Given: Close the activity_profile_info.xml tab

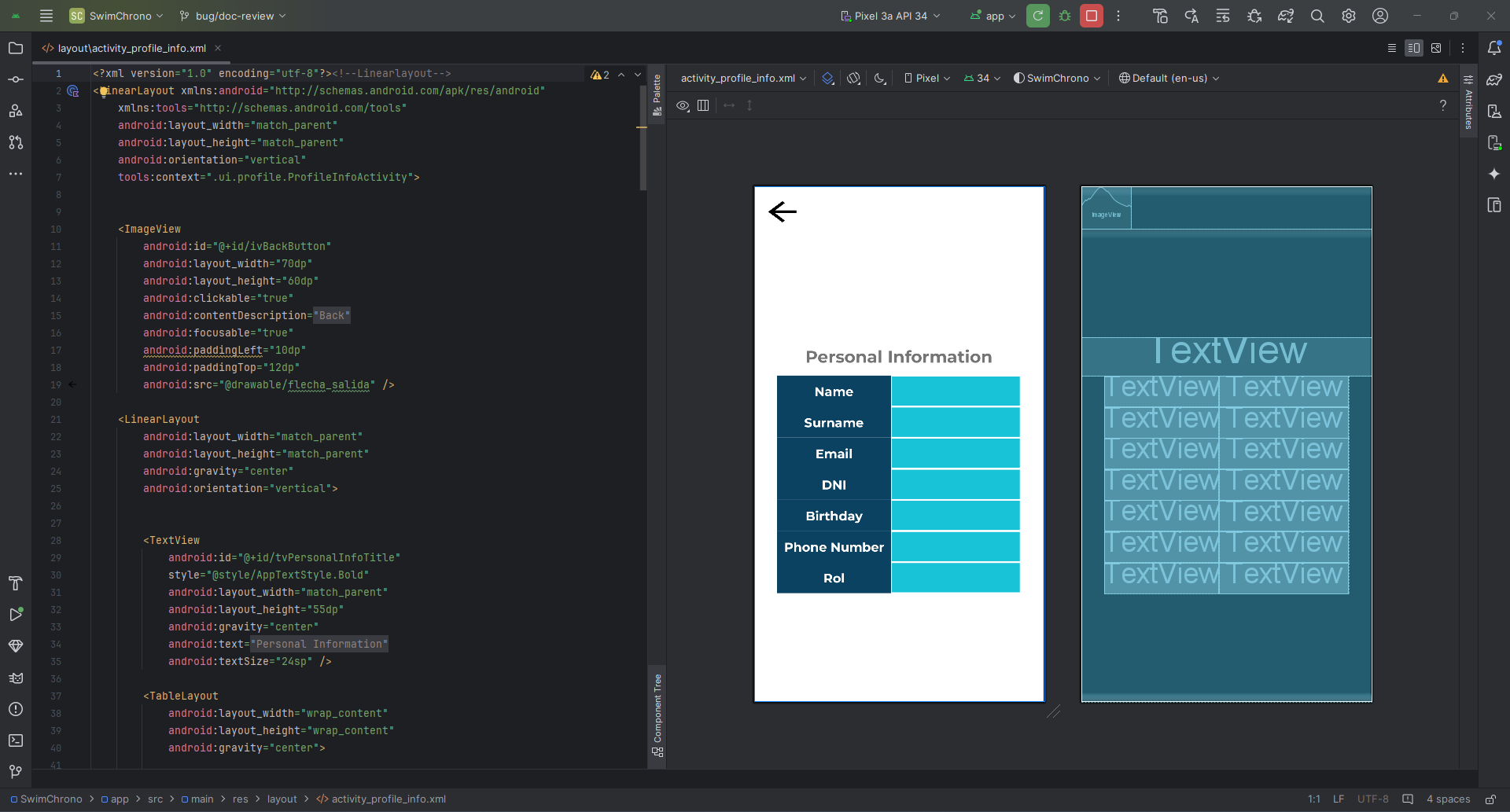Looking at the screenshot, I should click(218, 48).
